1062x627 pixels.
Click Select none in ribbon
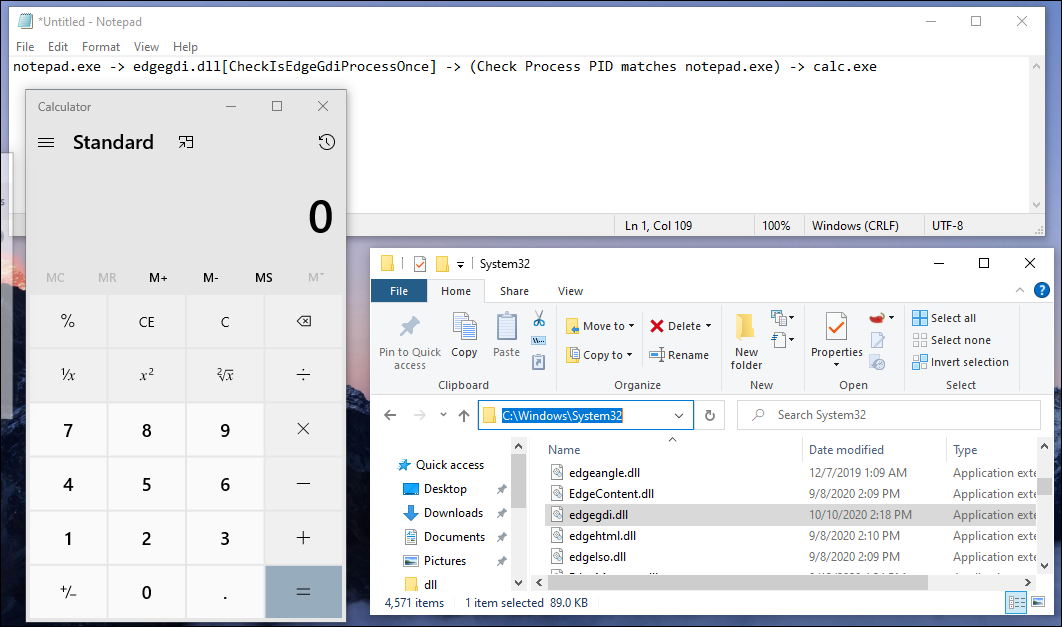click(952, 340)
